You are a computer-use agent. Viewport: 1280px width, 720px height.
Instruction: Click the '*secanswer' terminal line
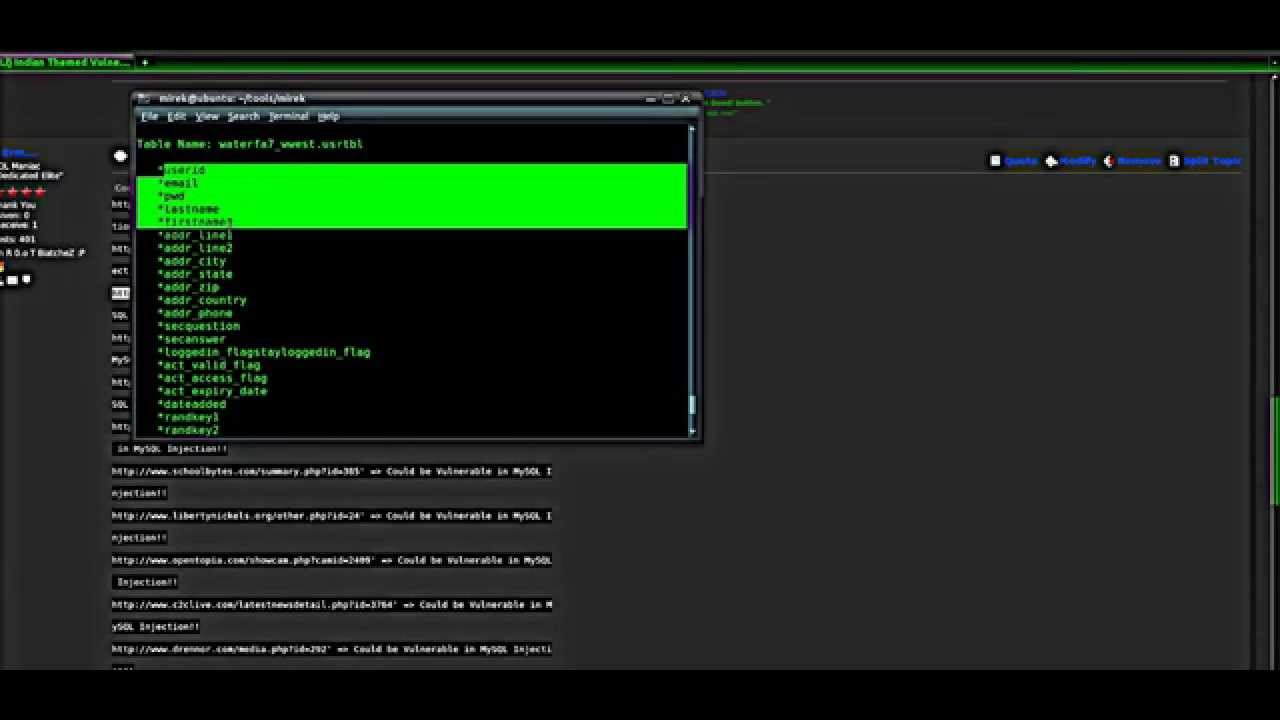(192, 339)
